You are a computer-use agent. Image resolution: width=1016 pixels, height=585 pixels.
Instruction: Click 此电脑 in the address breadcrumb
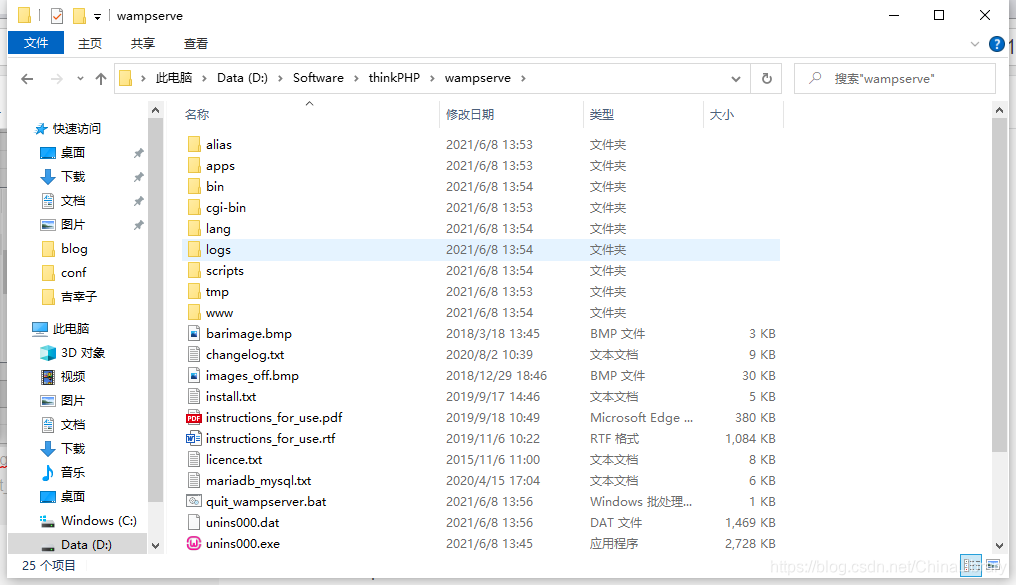(174, 78)
